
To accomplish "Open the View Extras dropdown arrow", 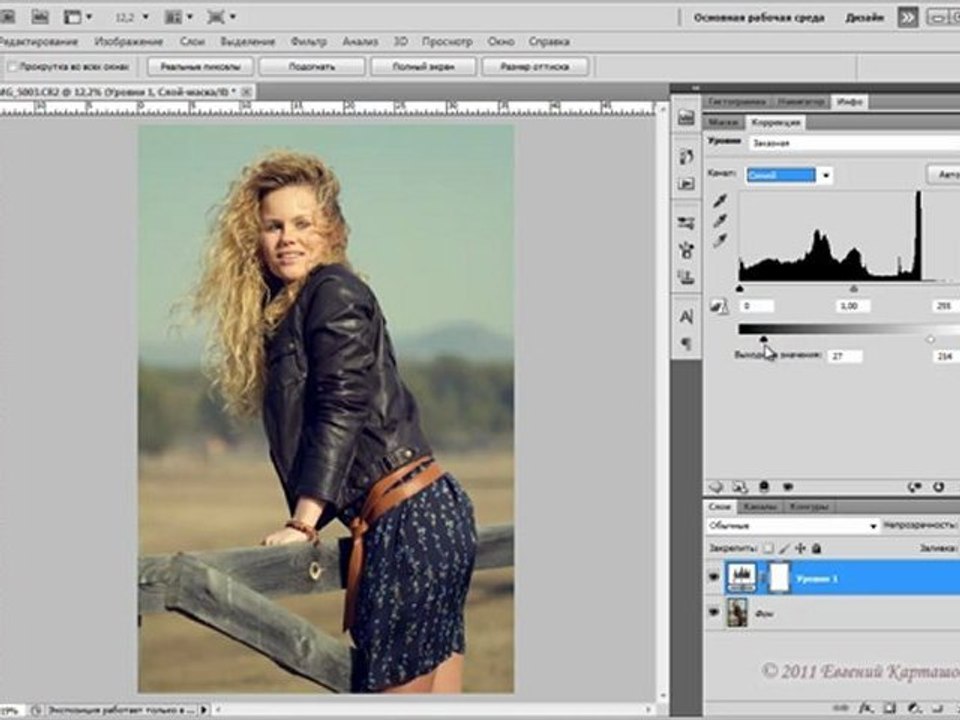I will (89, 17).
